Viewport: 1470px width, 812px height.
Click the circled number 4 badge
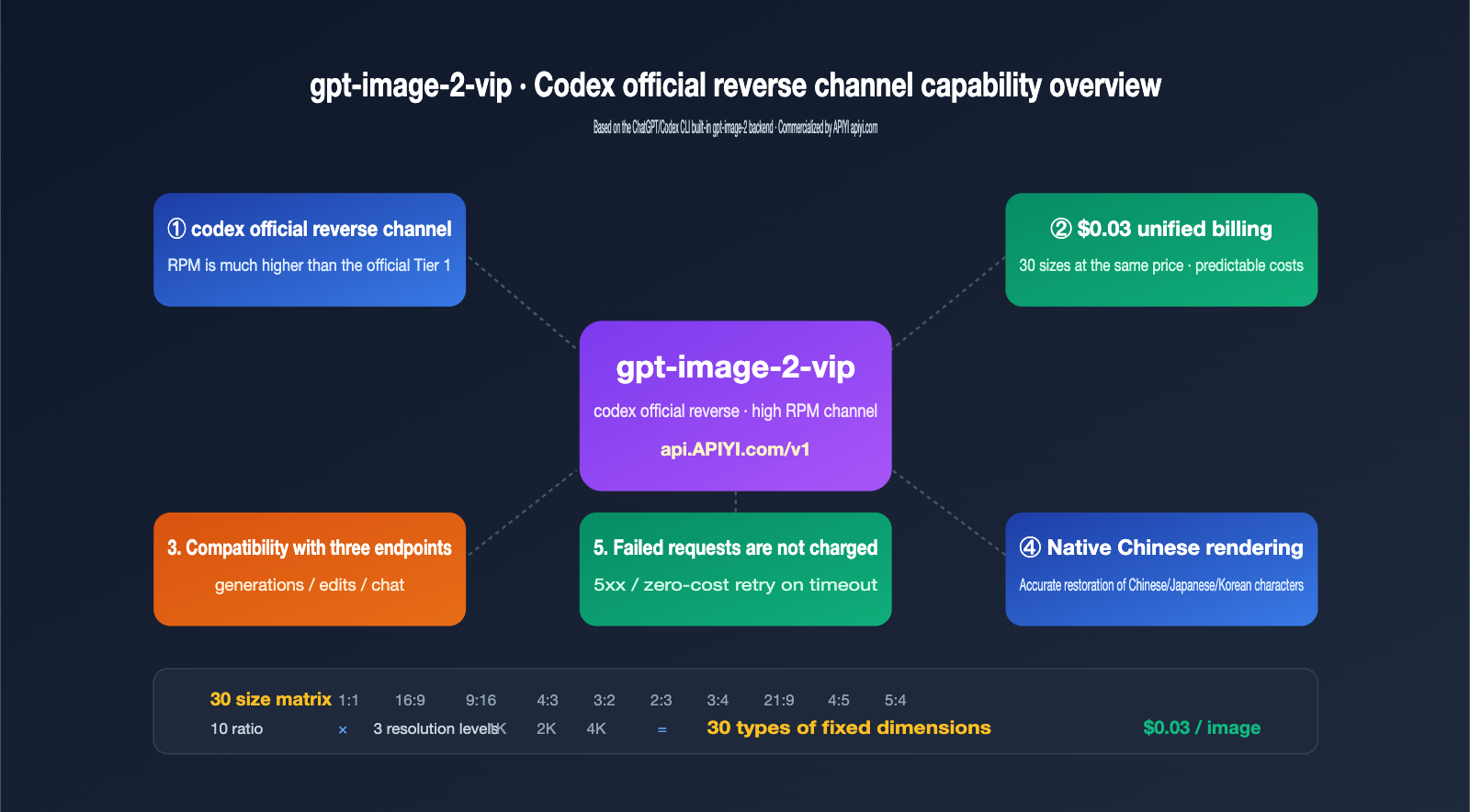1030,547
